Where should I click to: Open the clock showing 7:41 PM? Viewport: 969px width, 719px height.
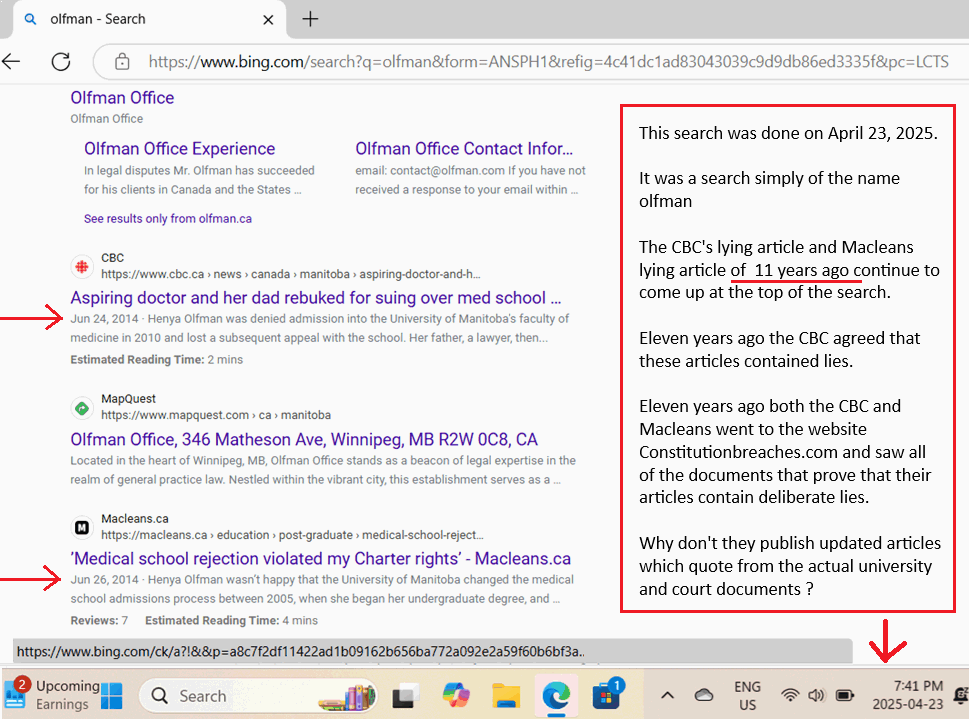coord(908,695)
